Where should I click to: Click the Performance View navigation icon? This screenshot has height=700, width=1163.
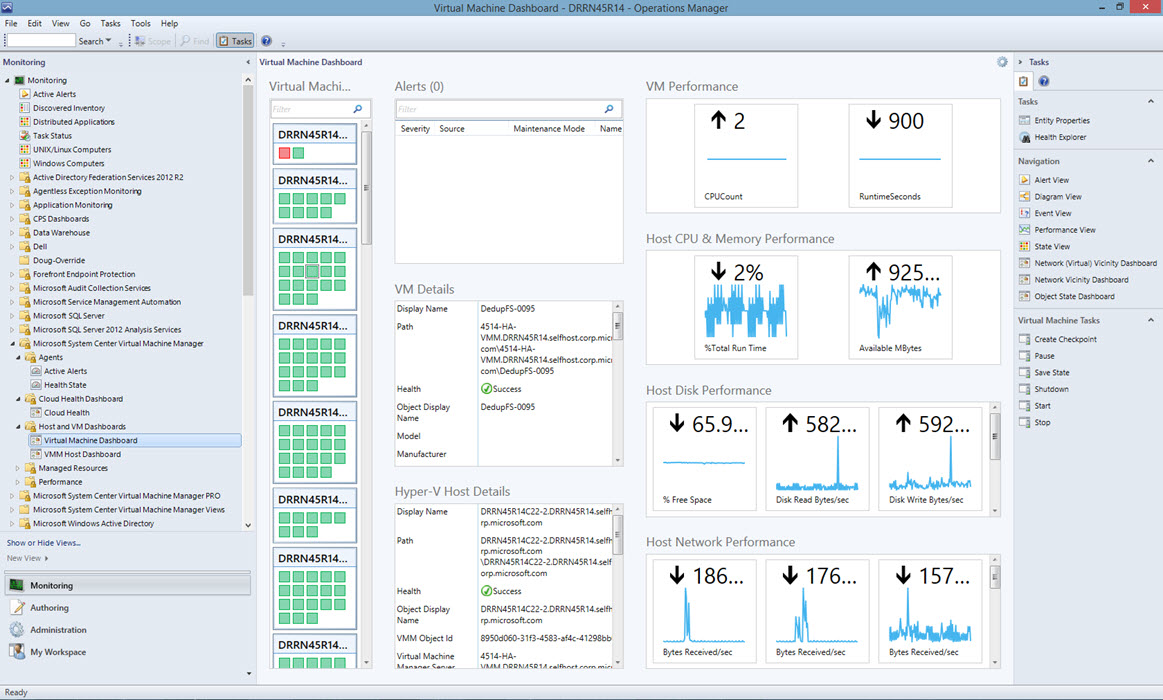(x=1024, y=230)
